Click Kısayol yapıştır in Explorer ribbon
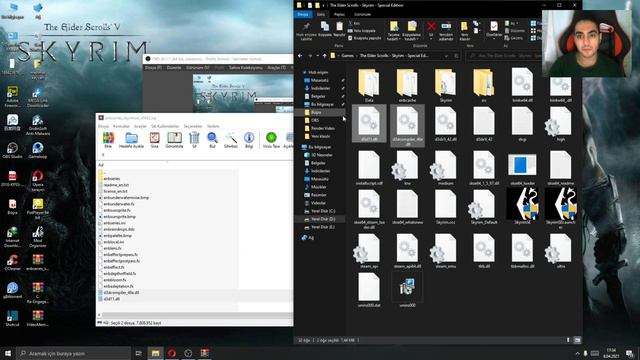 click(x=364, y=38)
